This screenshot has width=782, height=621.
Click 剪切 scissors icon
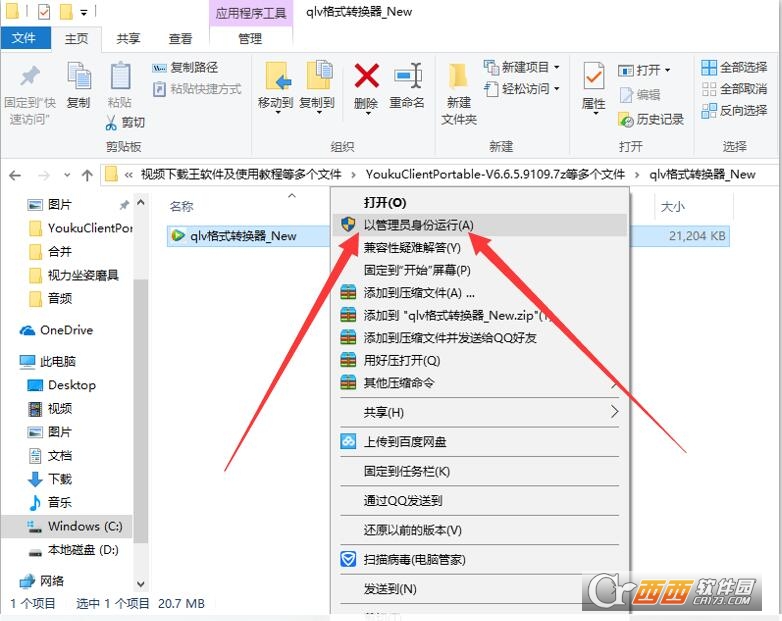point(110,123)
